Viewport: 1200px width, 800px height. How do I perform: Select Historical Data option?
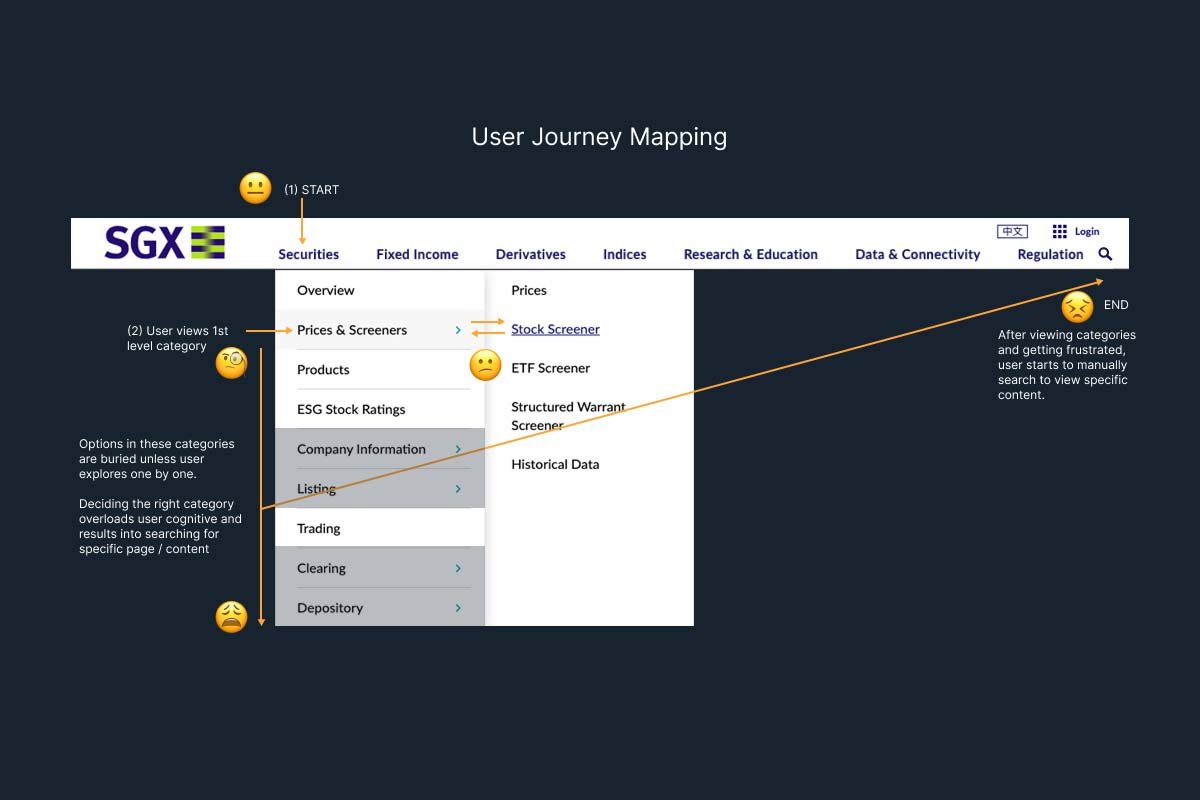point(555,464)
